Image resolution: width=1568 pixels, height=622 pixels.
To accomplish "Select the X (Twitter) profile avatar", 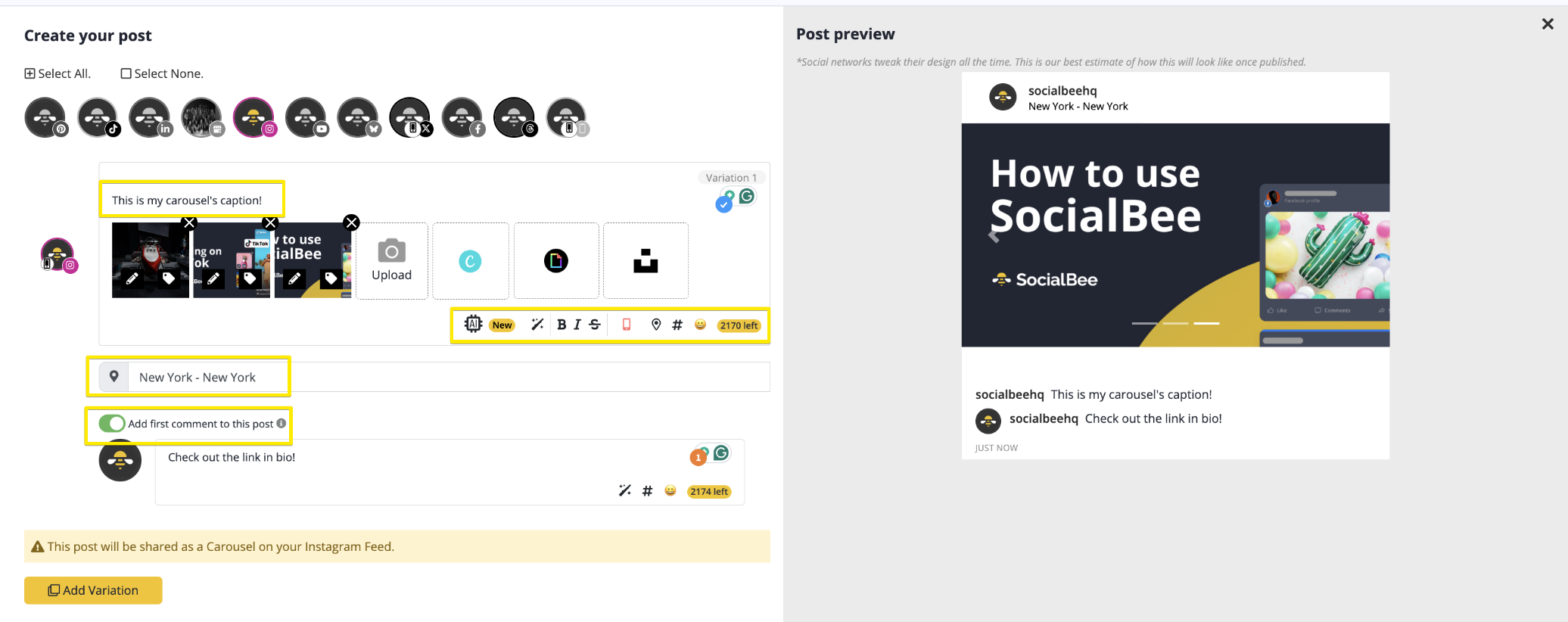I will tap(410, 117).
